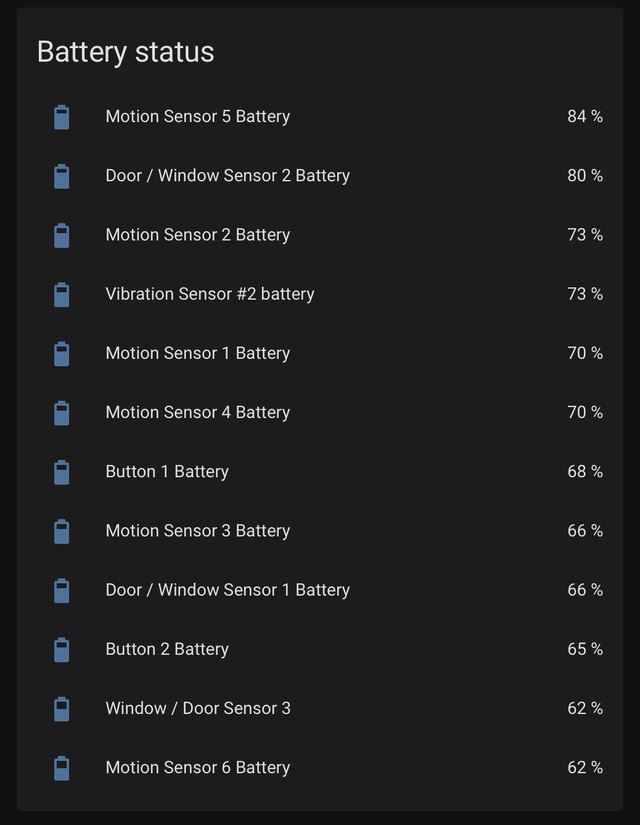
Task: Click the Button 1 Battery icon
Action: coord(61,471)
